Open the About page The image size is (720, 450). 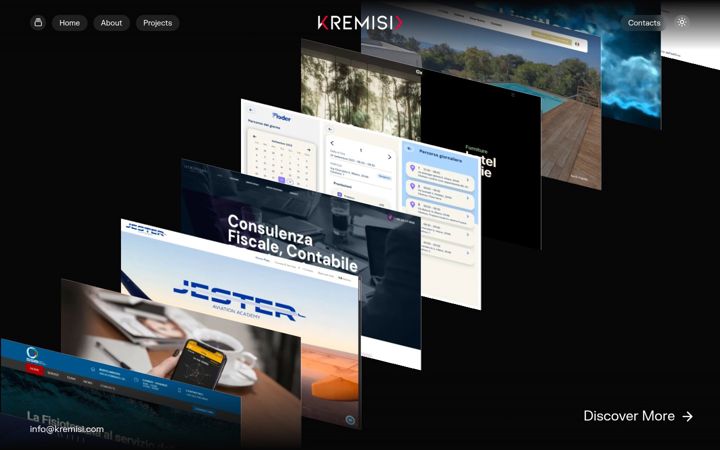[112, 23]
